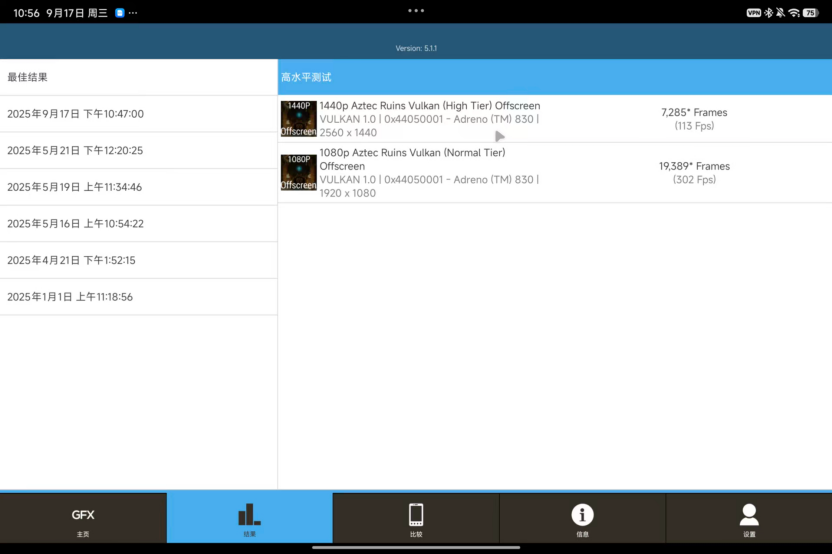Viewport: 832px width, 554px height.
Task: Click the Wi-Fi status icon
Action: 794,13
